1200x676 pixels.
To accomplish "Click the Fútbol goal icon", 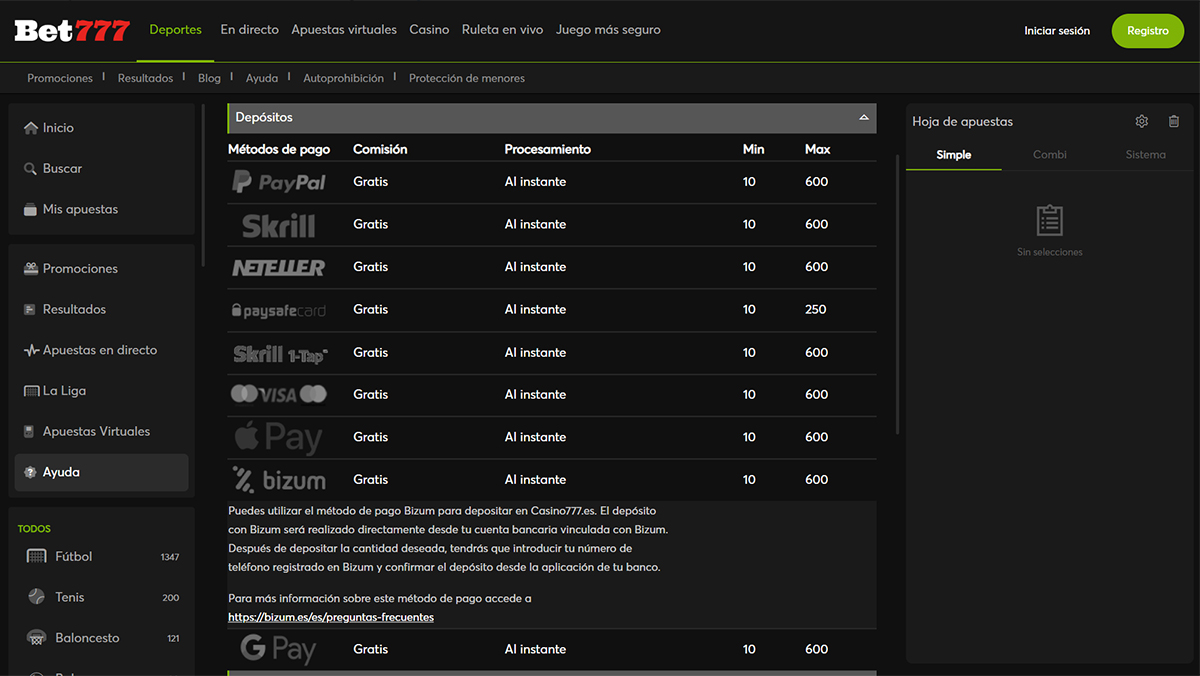I will pos(37,556).
